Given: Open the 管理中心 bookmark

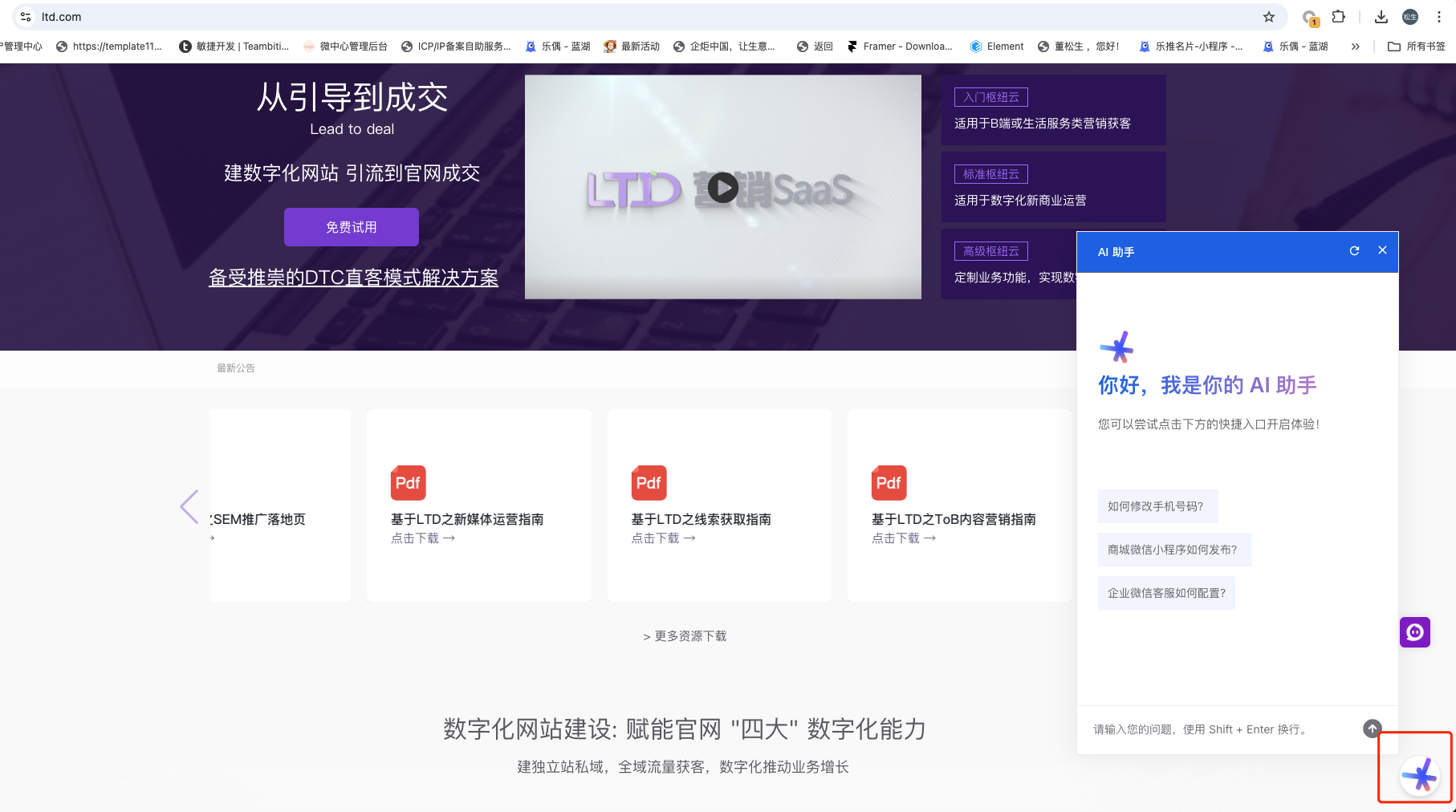Looking at the screenshot, I should tap(22, 47).
